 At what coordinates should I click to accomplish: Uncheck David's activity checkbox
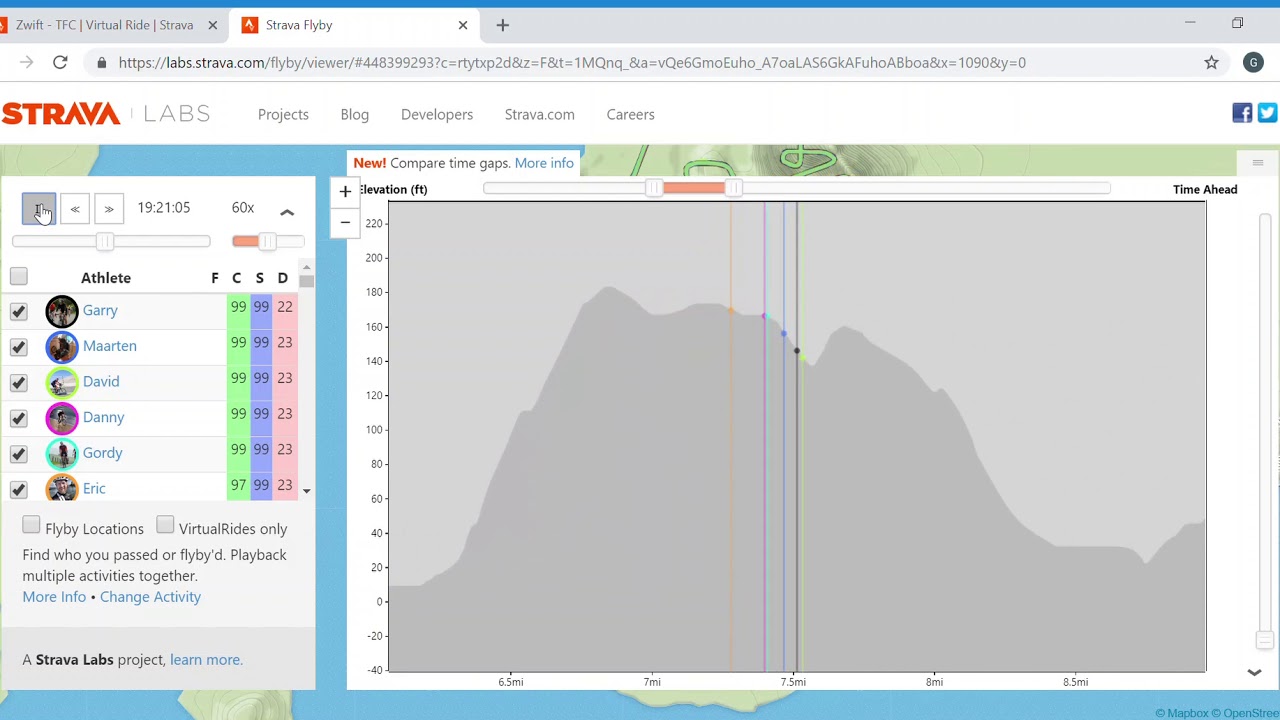(18, 382)
